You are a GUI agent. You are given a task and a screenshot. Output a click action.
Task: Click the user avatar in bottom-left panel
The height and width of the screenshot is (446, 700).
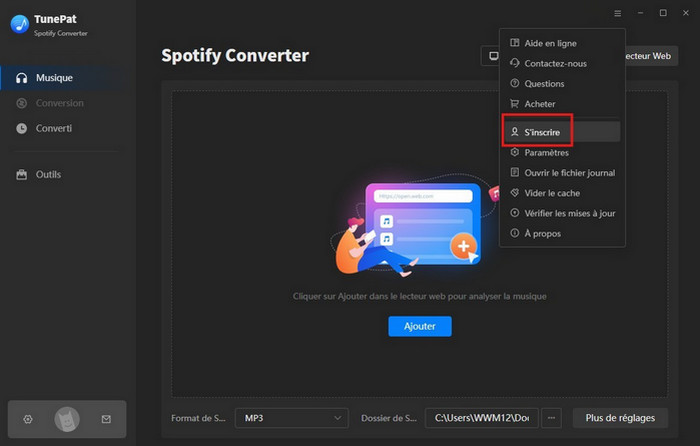tap(67, 419)
